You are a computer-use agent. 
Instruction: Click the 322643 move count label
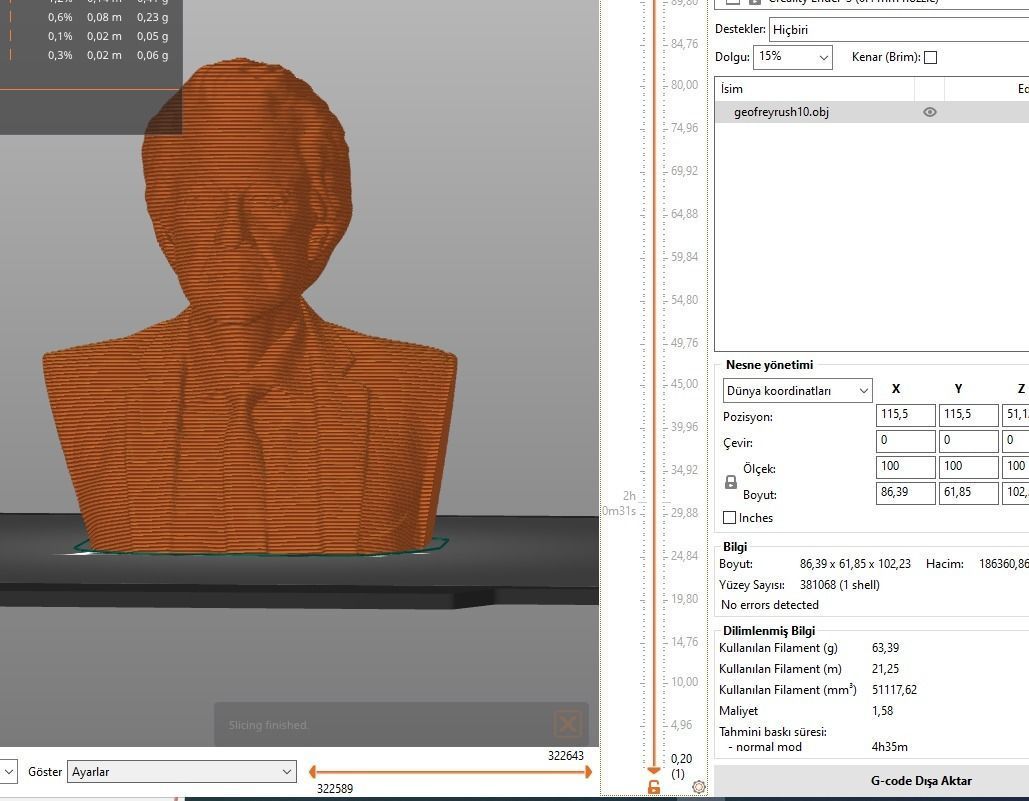pyautogui.click(x=566, y=756)
